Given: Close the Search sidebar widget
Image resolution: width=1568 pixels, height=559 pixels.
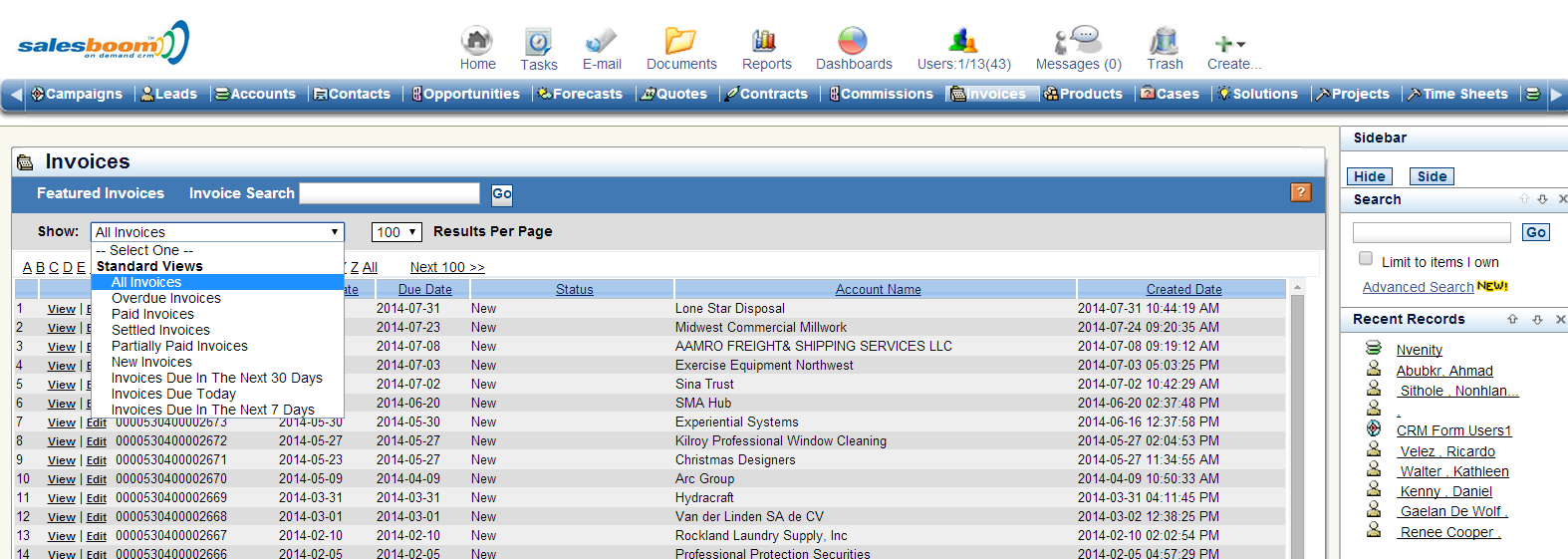Looking at the screenshot, I should [1562, 199].
